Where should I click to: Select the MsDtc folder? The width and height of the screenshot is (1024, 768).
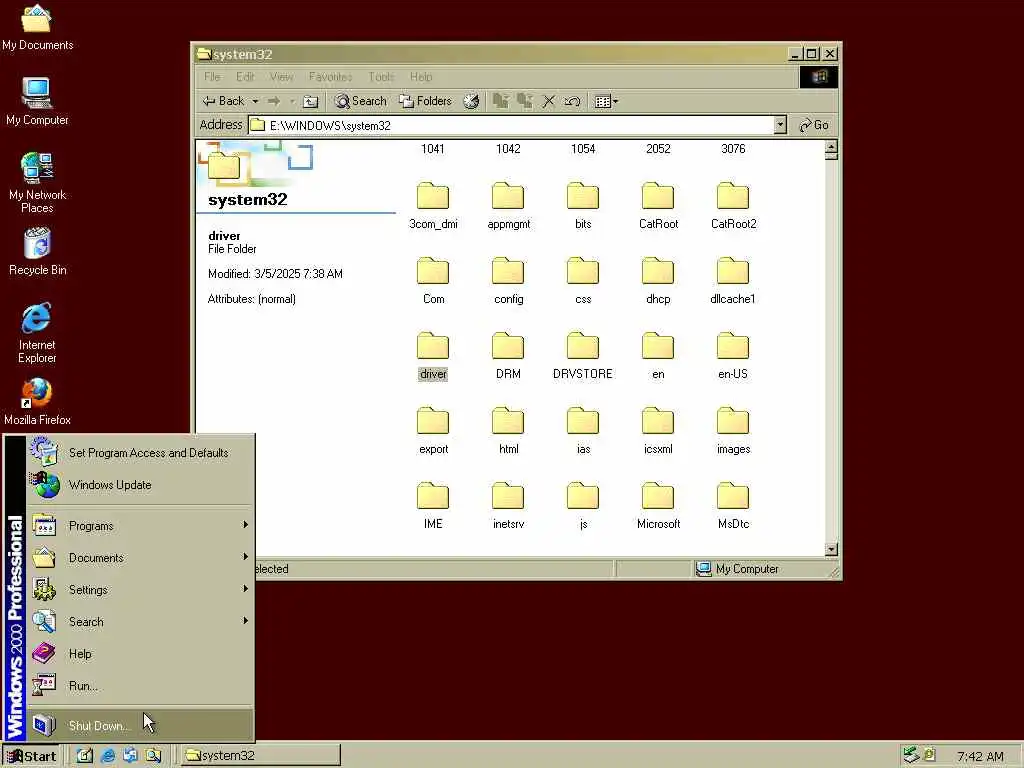(733, 506)
